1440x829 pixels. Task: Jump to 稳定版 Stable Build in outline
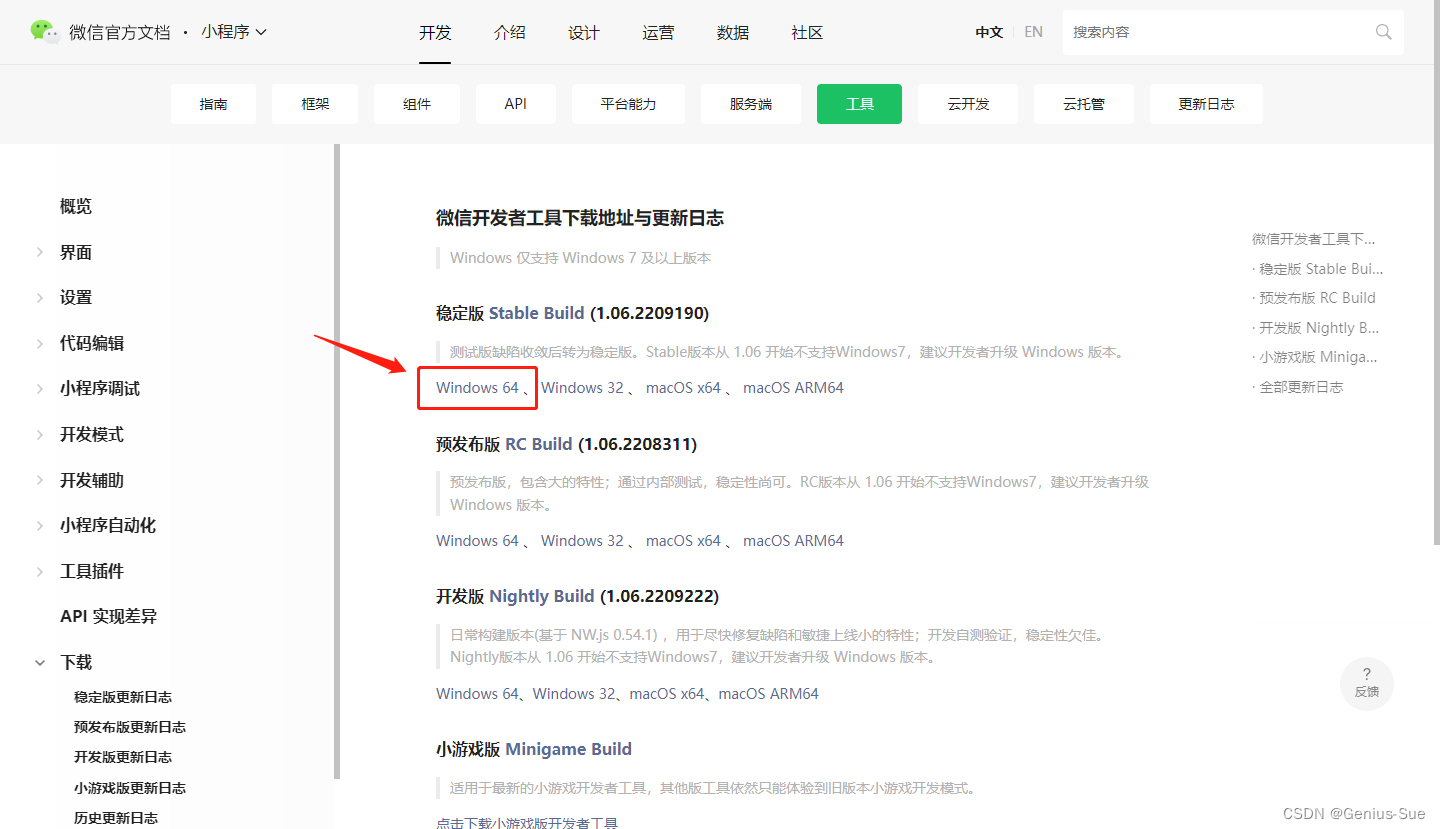point(1318,269)
